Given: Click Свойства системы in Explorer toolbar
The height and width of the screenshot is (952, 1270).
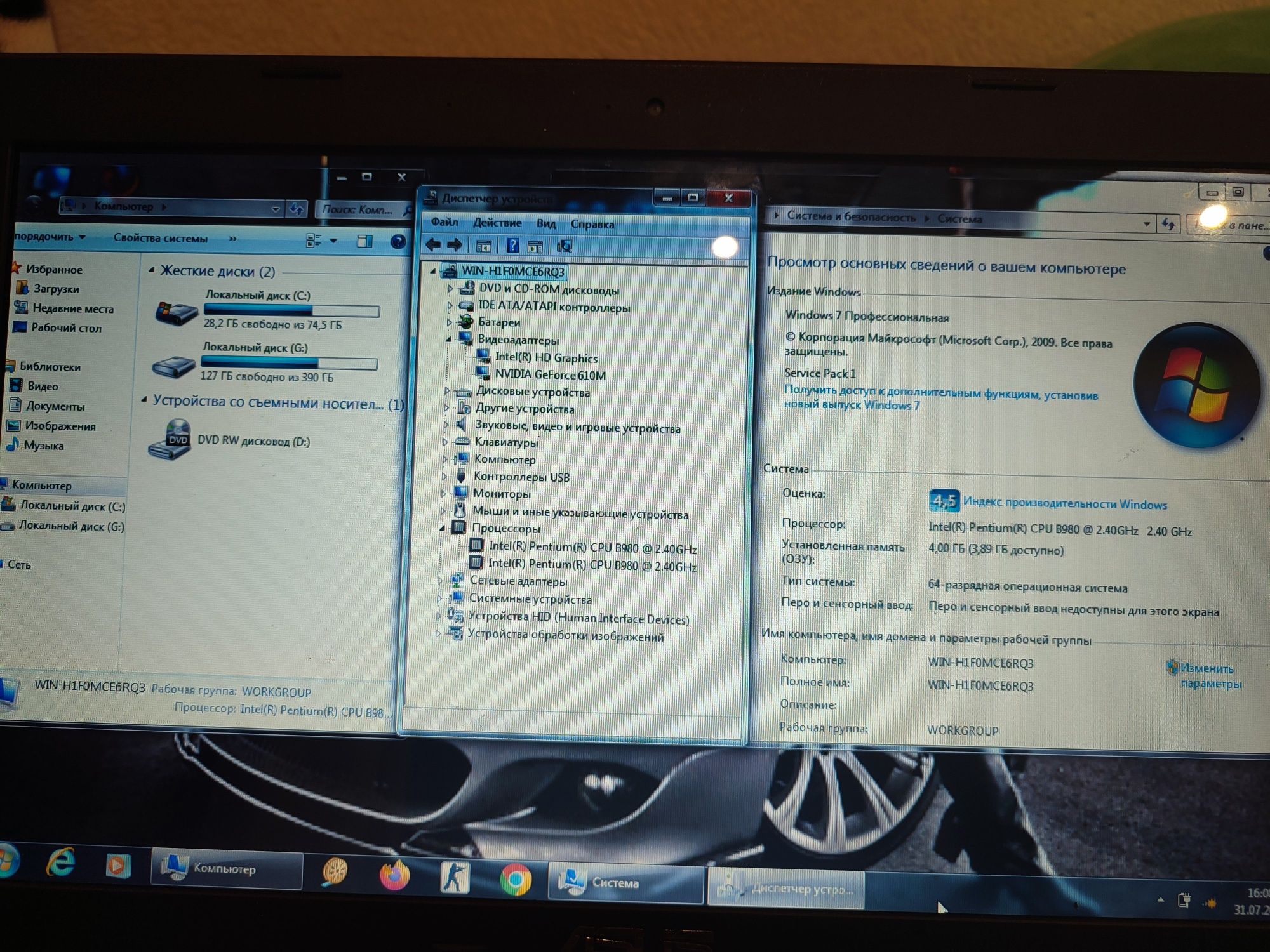Looking at the screenshot, I should 161,238.
